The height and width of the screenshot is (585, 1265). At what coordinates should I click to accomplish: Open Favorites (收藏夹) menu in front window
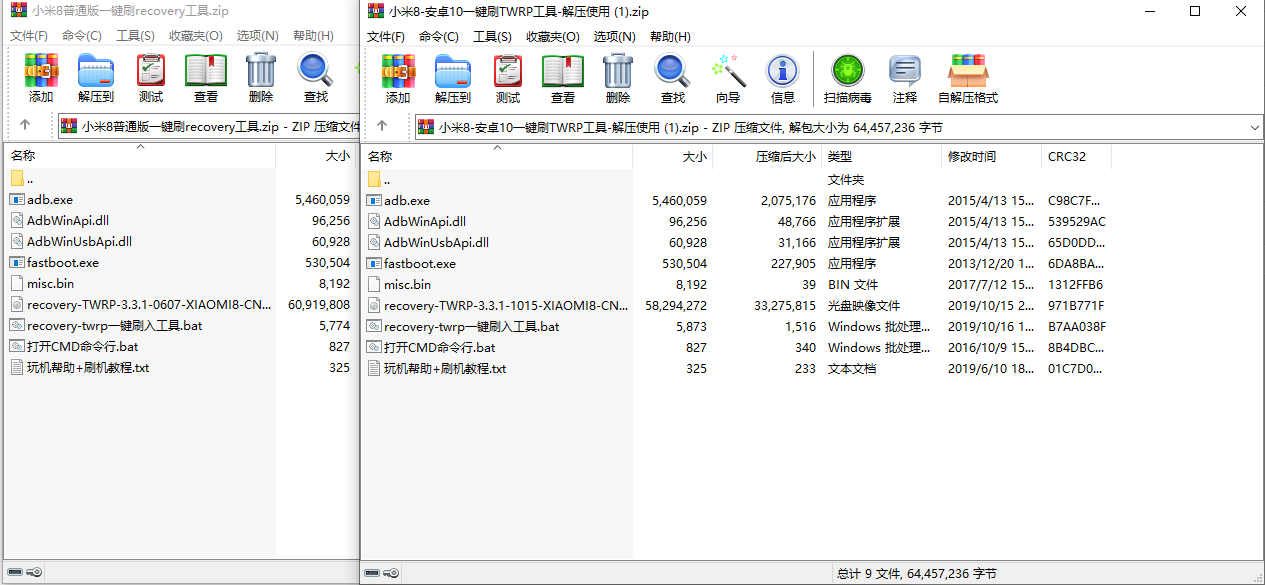(553, 37)
